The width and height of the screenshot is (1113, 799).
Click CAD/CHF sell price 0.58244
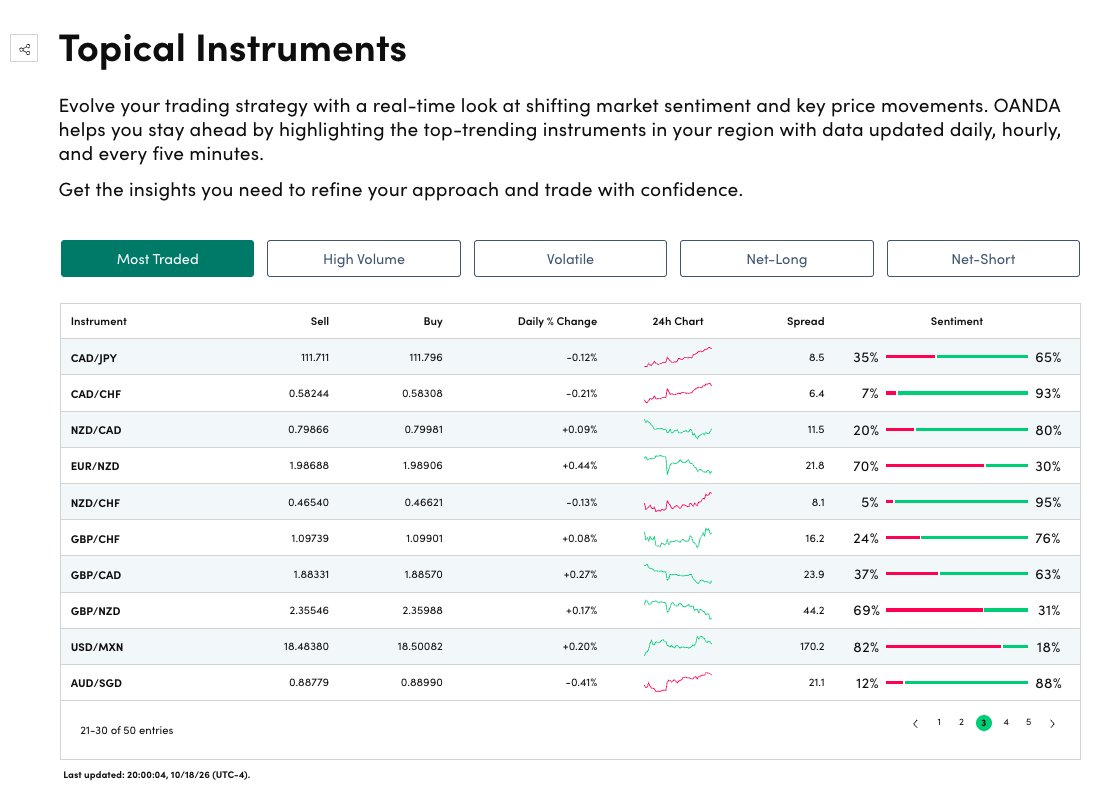coord(309,393)
